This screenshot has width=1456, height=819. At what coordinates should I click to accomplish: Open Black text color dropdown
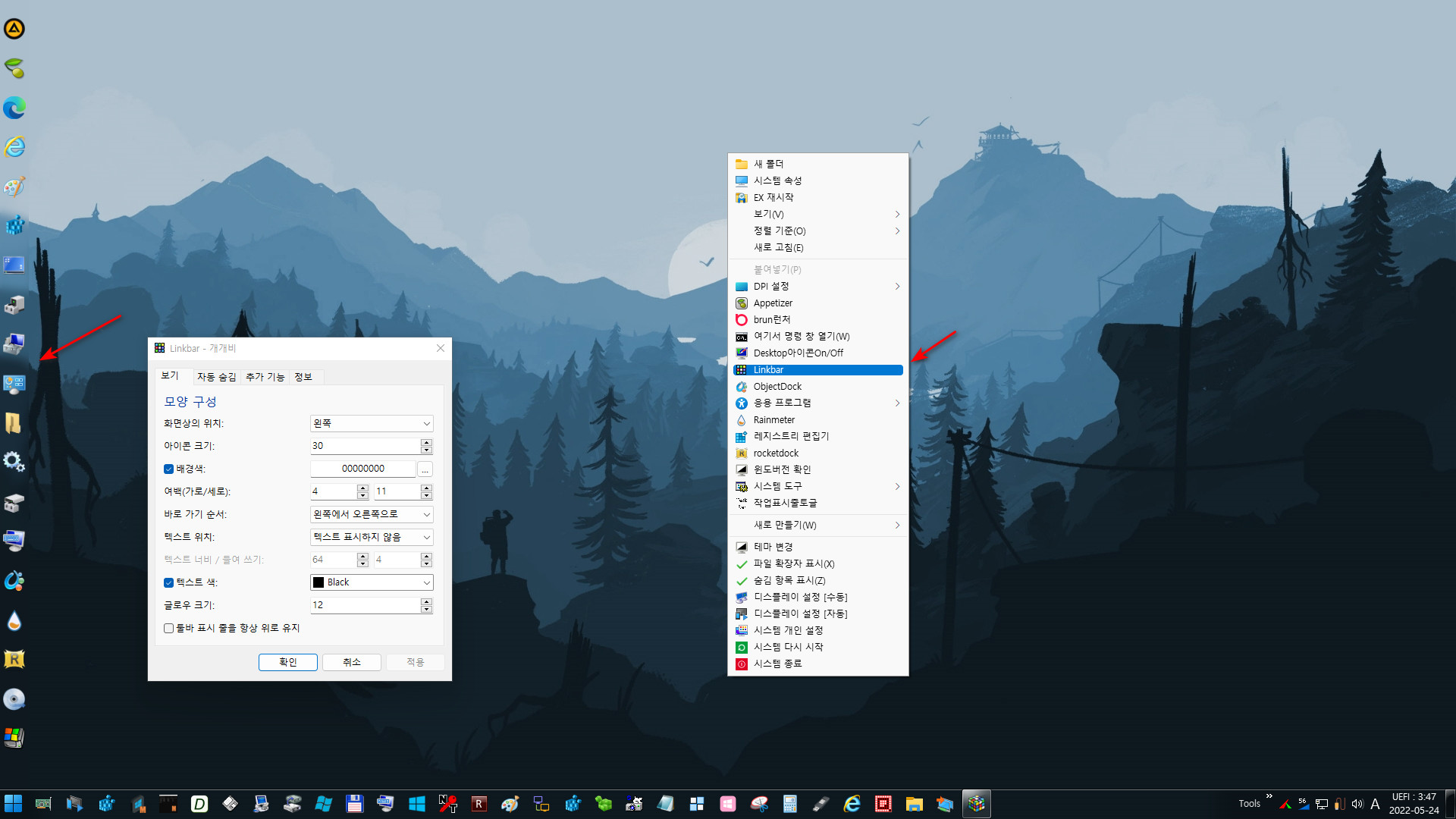coord(372,582)
